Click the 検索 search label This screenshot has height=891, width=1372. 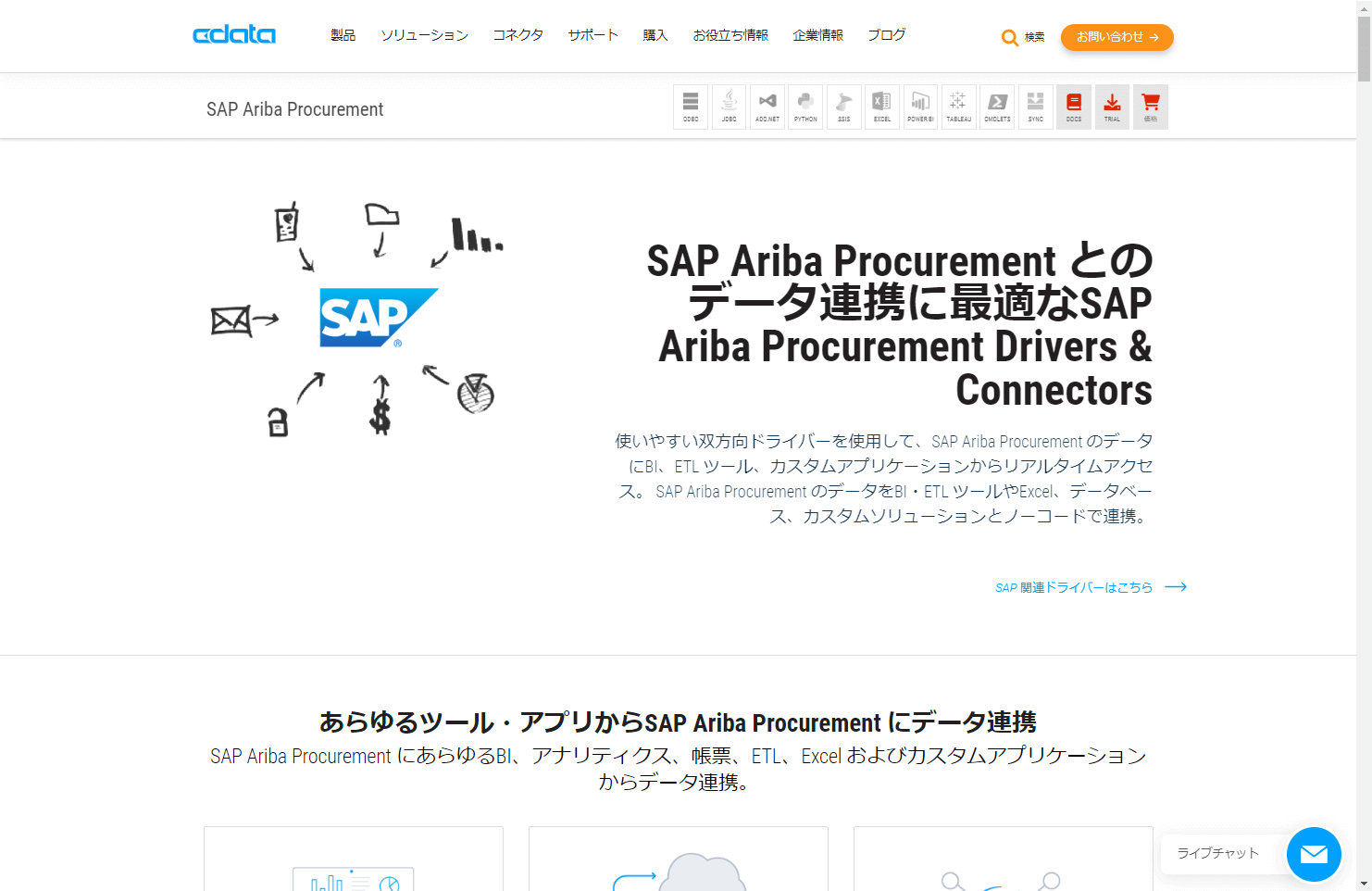point(1034,38)
